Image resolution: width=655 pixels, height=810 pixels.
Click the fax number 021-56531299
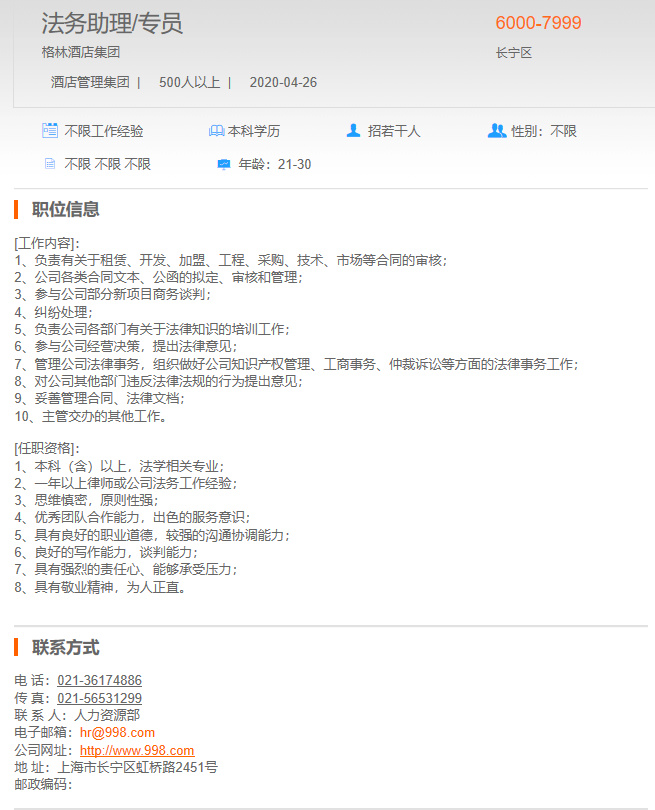point(99,698)
